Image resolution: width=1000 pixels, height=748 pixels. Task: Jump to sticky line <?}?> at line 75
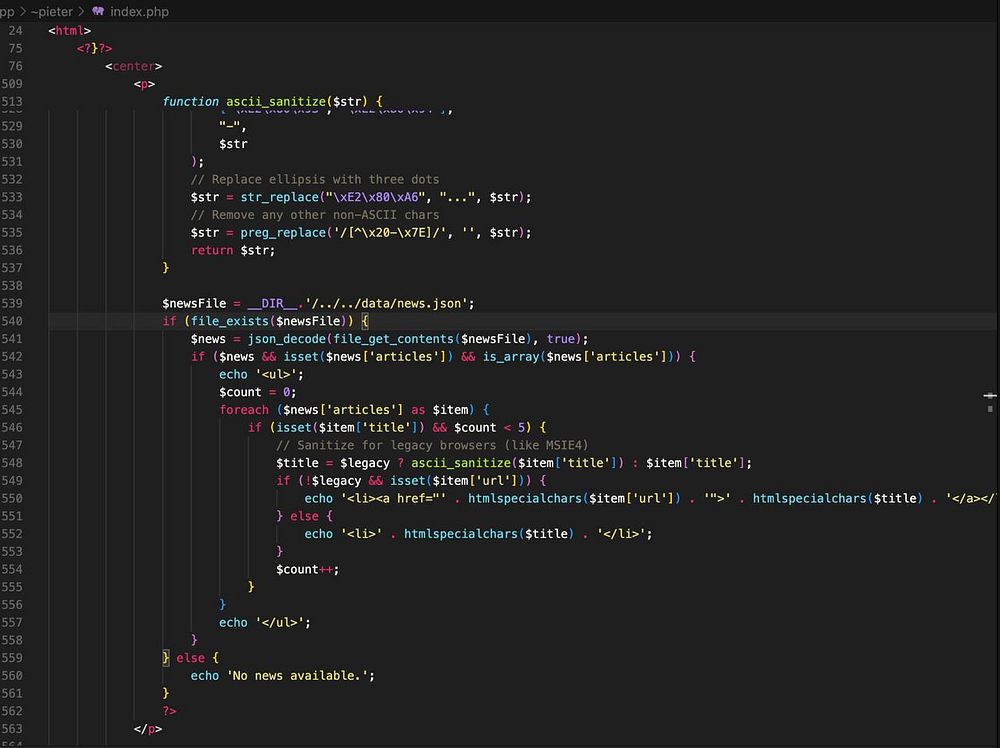(x=94, y=48)
